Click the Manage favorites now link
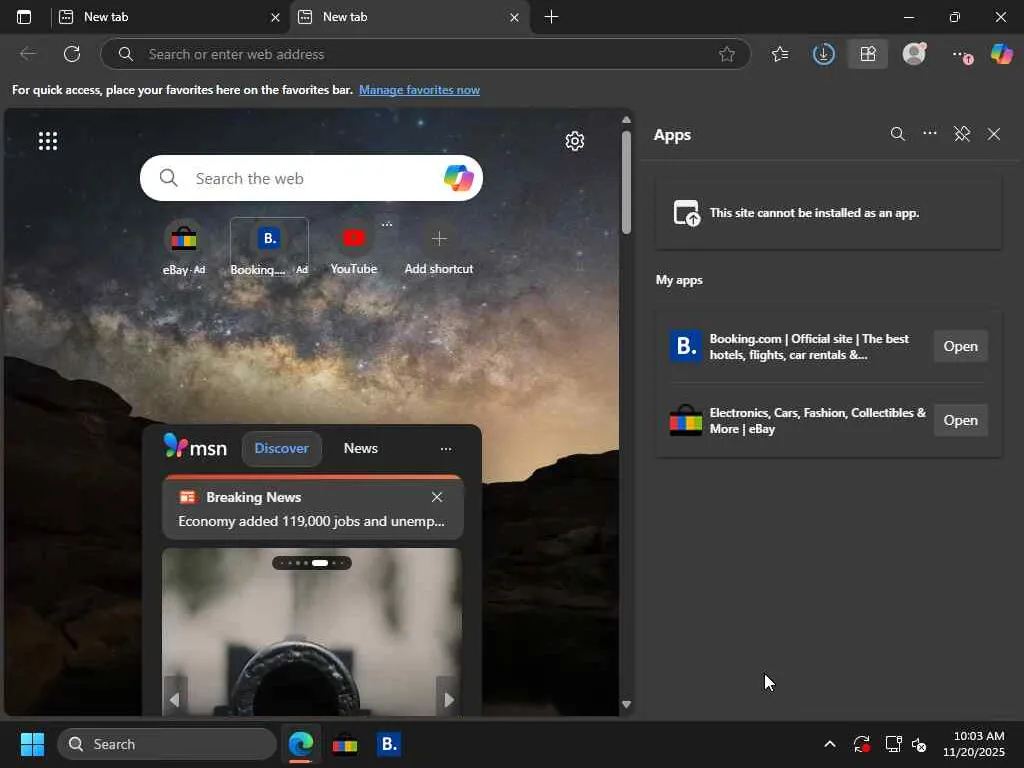This screenshot has height=768, width=1024. (419, 90)
